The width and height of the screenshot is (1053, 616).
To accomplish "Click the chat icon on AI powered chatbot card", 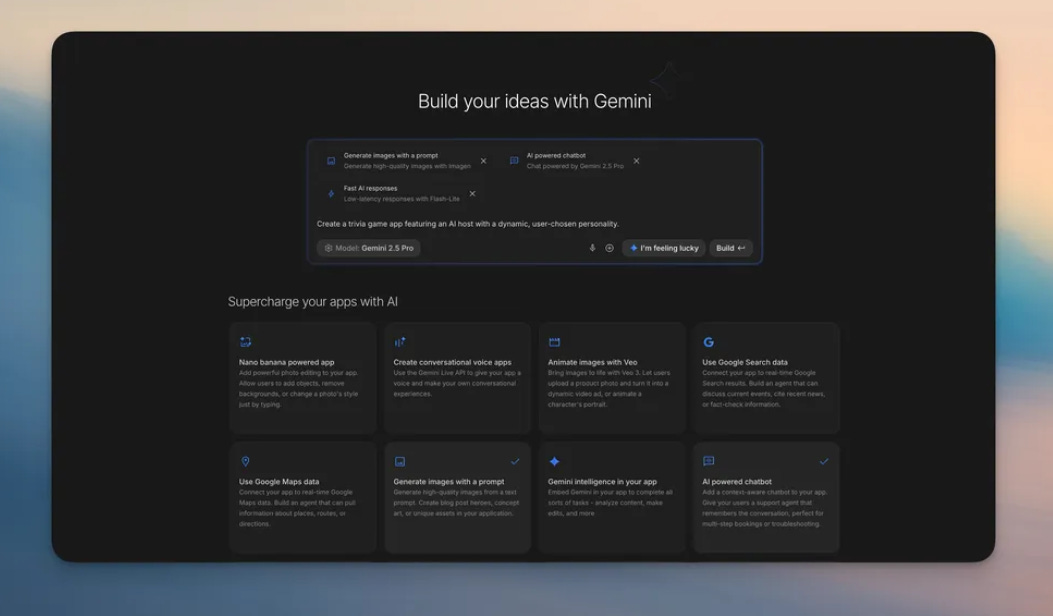I will (x=708, y=461).
